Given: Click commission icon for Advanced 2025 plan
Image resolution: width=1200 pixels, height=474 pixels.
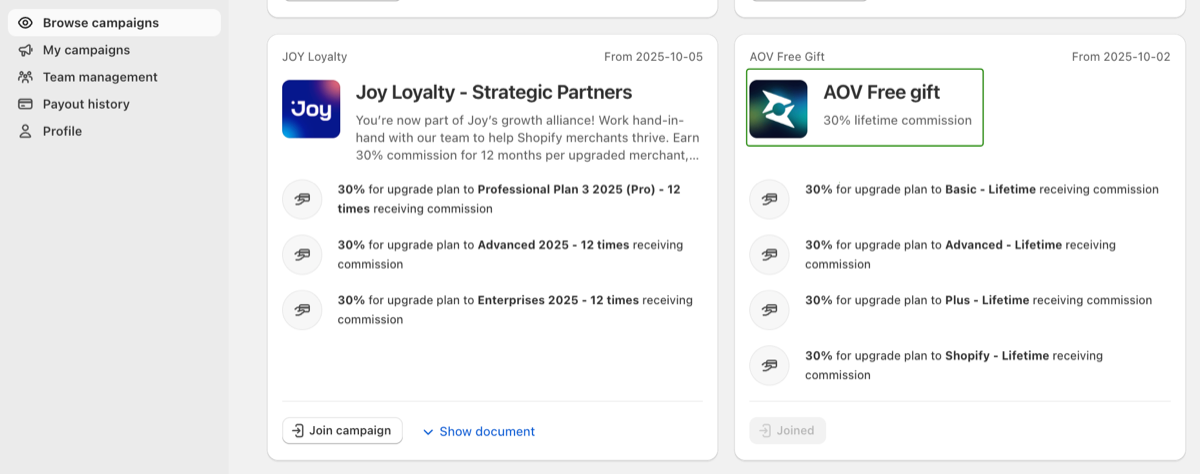Looking at the screenshot, I should [302, 254].
